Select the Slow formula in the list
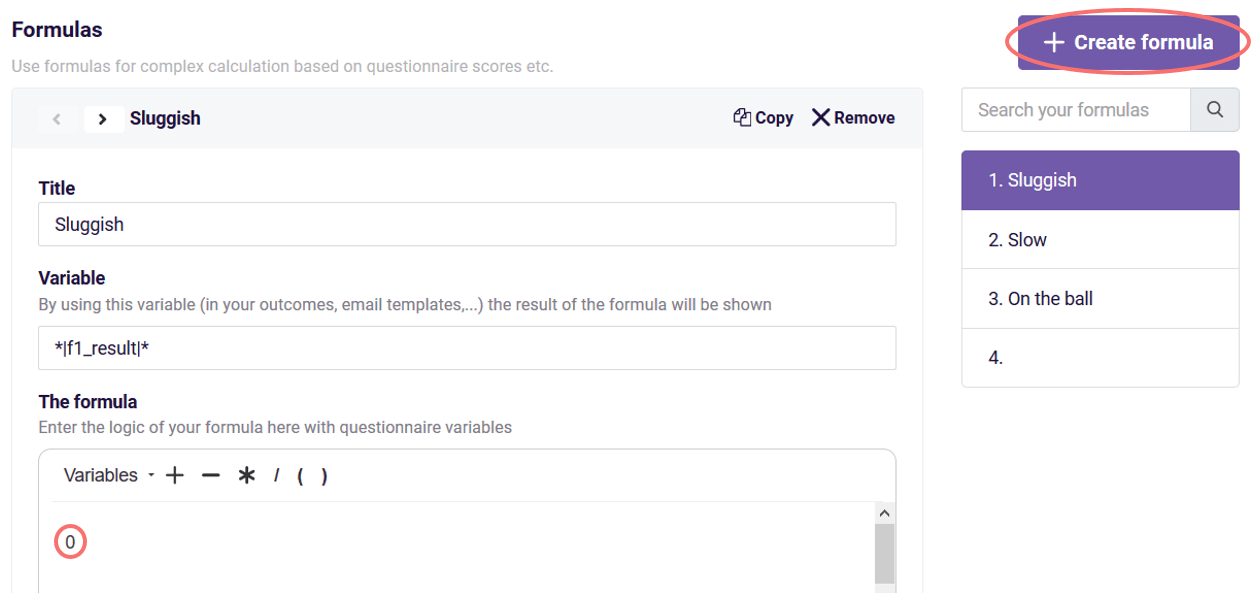Screen dimensions: 1256x593 coord(1100,239)
